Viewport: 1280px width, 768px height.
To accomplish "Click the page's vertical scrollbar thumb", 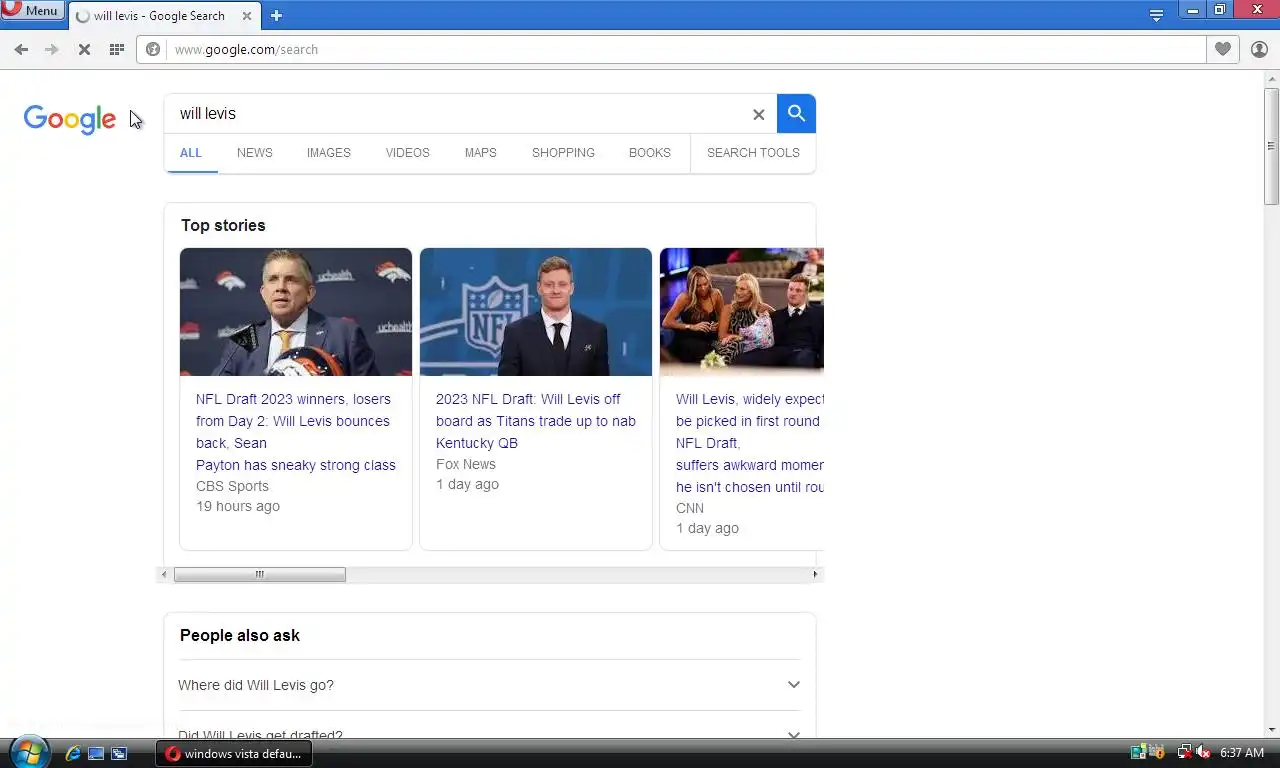I will (1272, 146).
